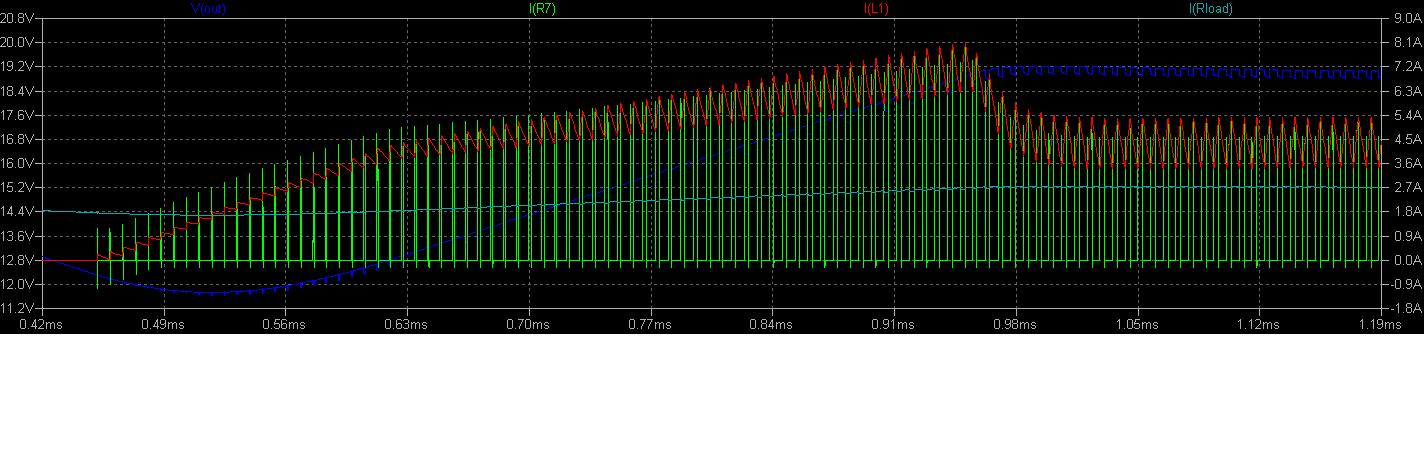Click the 9.0A label on right axis
Screen dimensions: 1424x450
(x=1401, y=19)
